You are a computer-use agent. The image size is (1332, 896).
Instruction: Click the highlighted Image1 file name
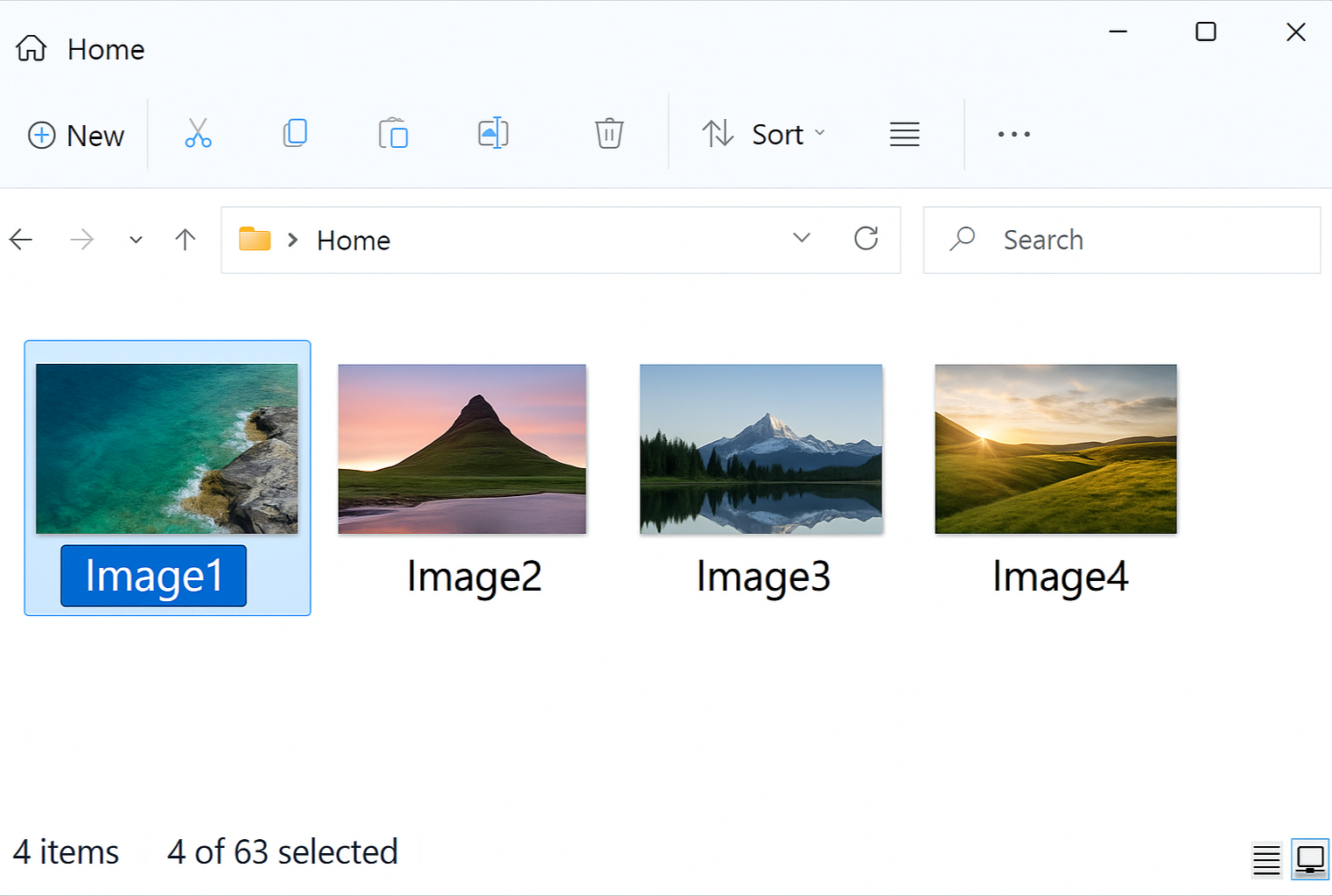click(154, 576)
